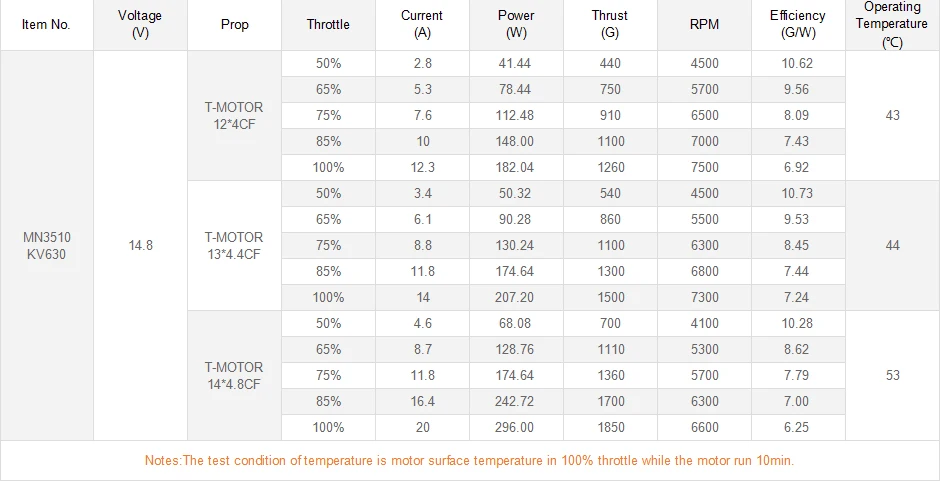This screenshot has height=481, width=940.
Task: Click the Item No. column header
Action: point(46,25)
